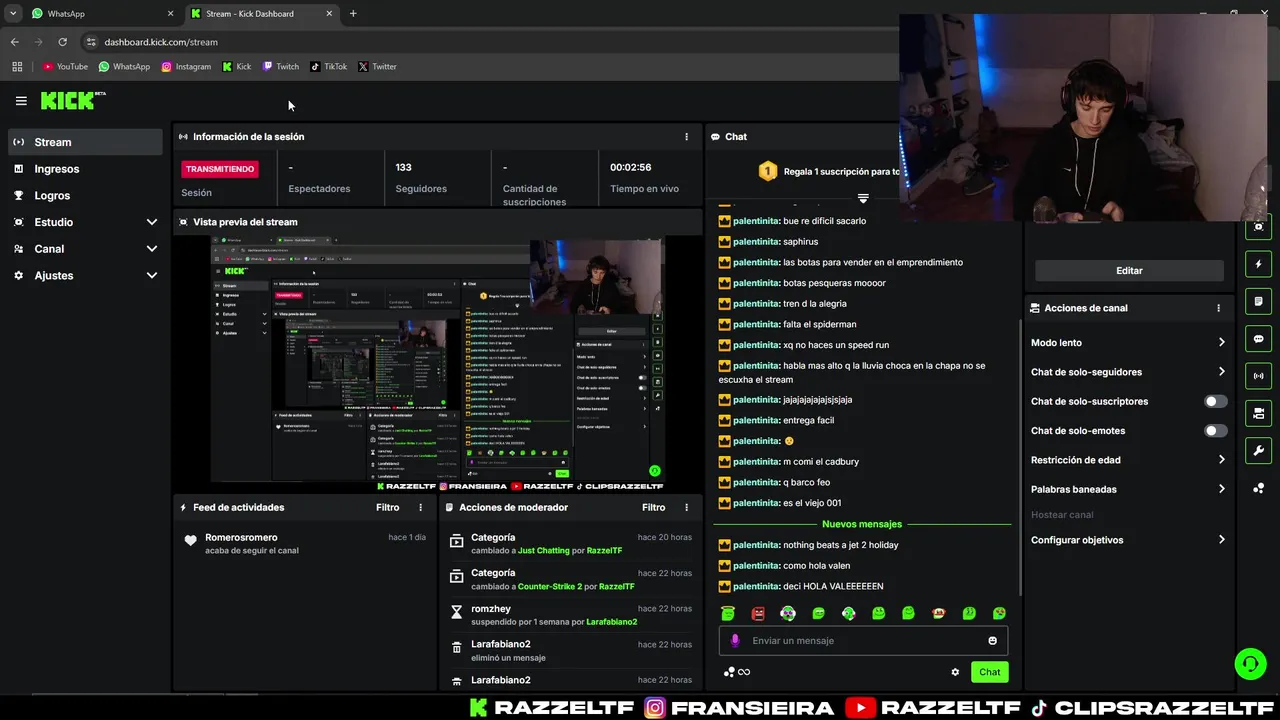Open chat settings gear icon
Screen dimensions: 1280x720
coord(955,672)
